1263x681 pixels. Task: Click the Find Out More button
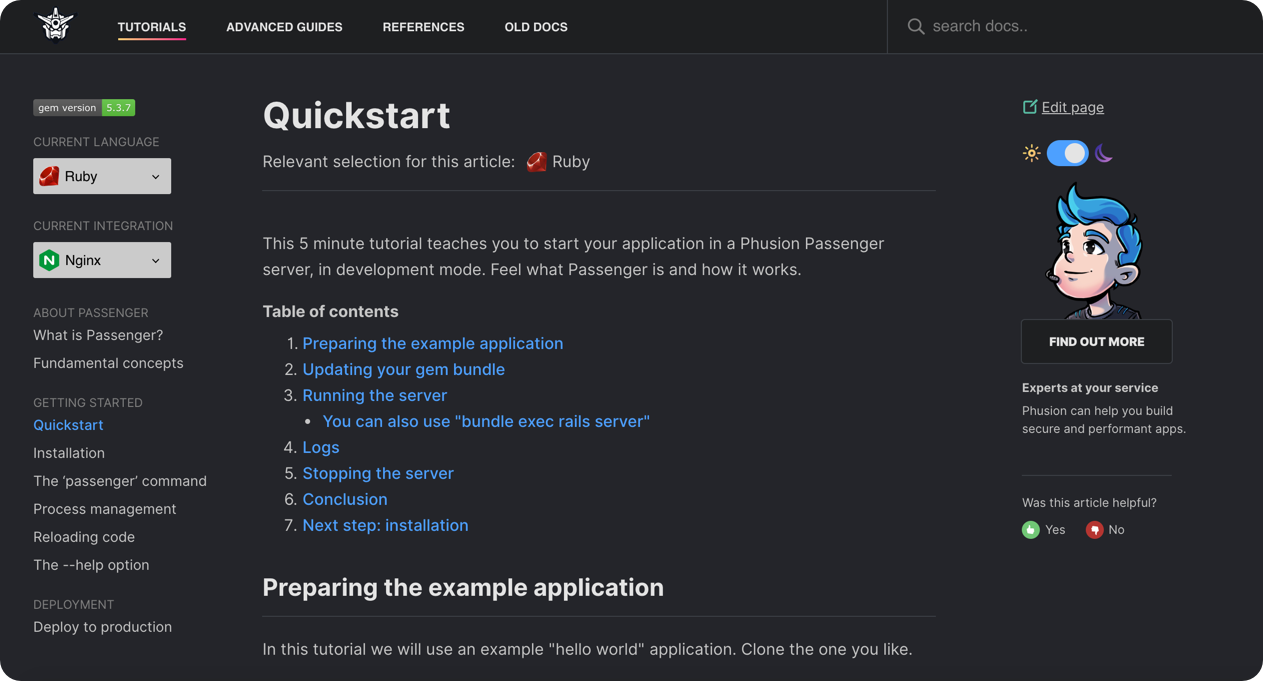(1096, 342)
